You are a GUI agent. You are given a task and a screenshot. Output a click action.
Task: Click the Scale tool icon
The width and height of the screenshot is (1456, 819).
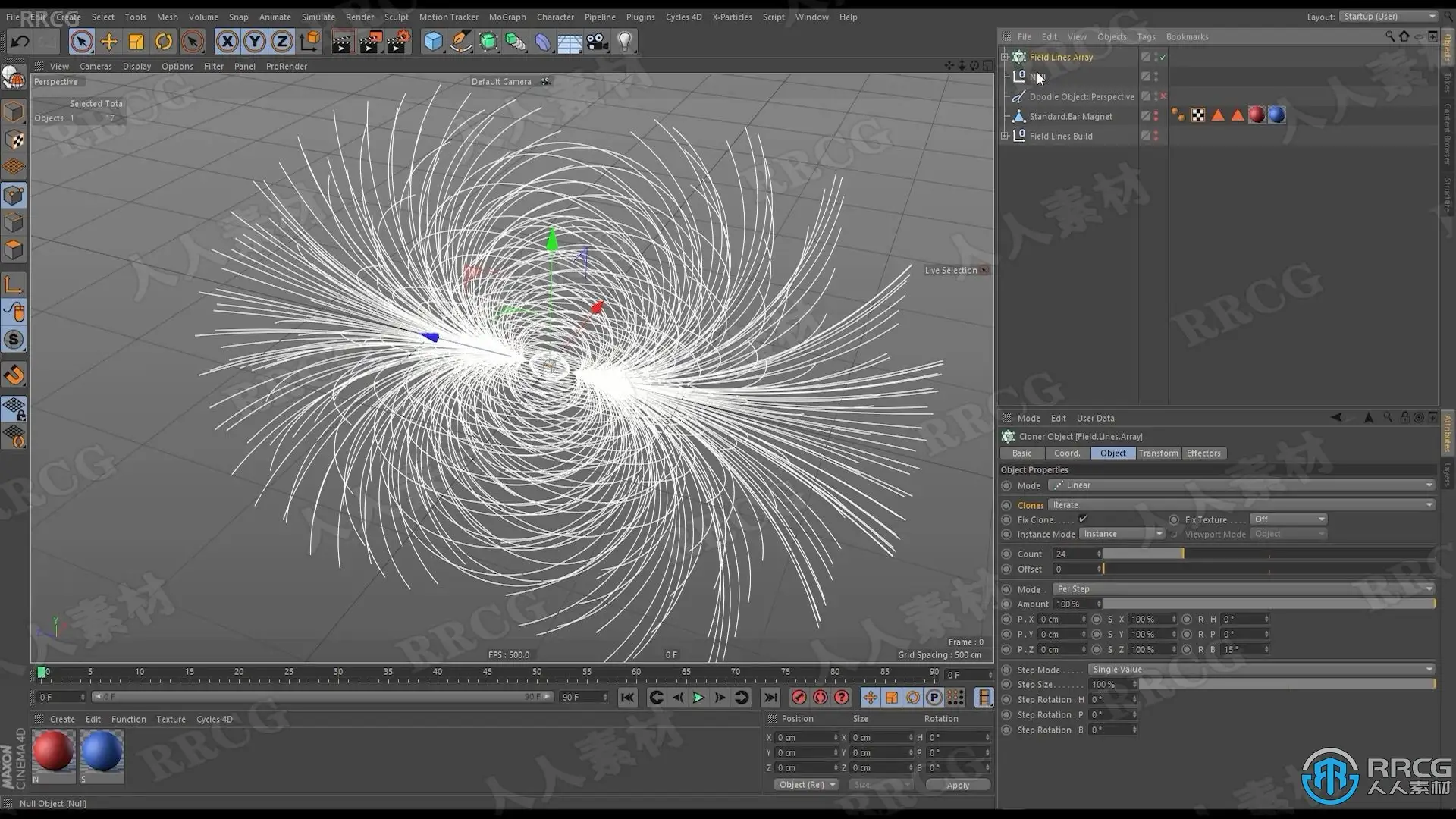(x=136, y=42)
